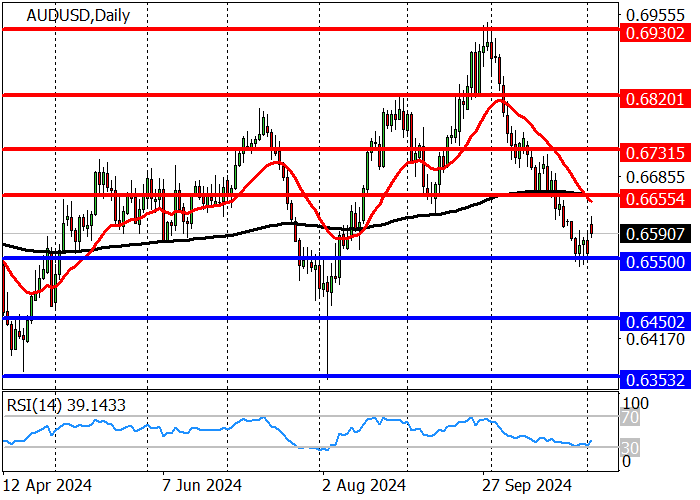Click the 0.66855 price scale value
This screenshot has width=700, height=500.
click(655, 178)
